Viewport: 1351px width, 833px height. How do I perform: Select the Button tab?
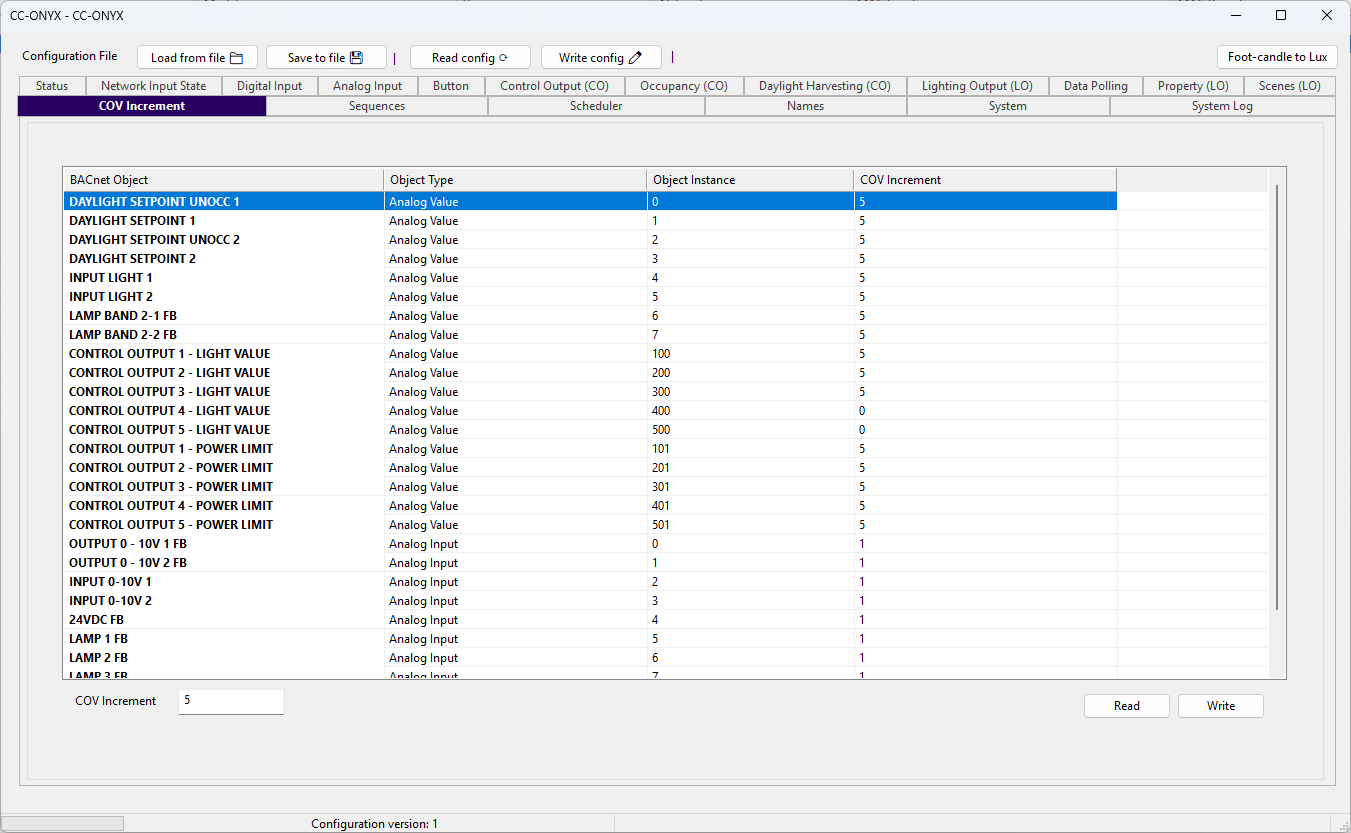[451, 86]
